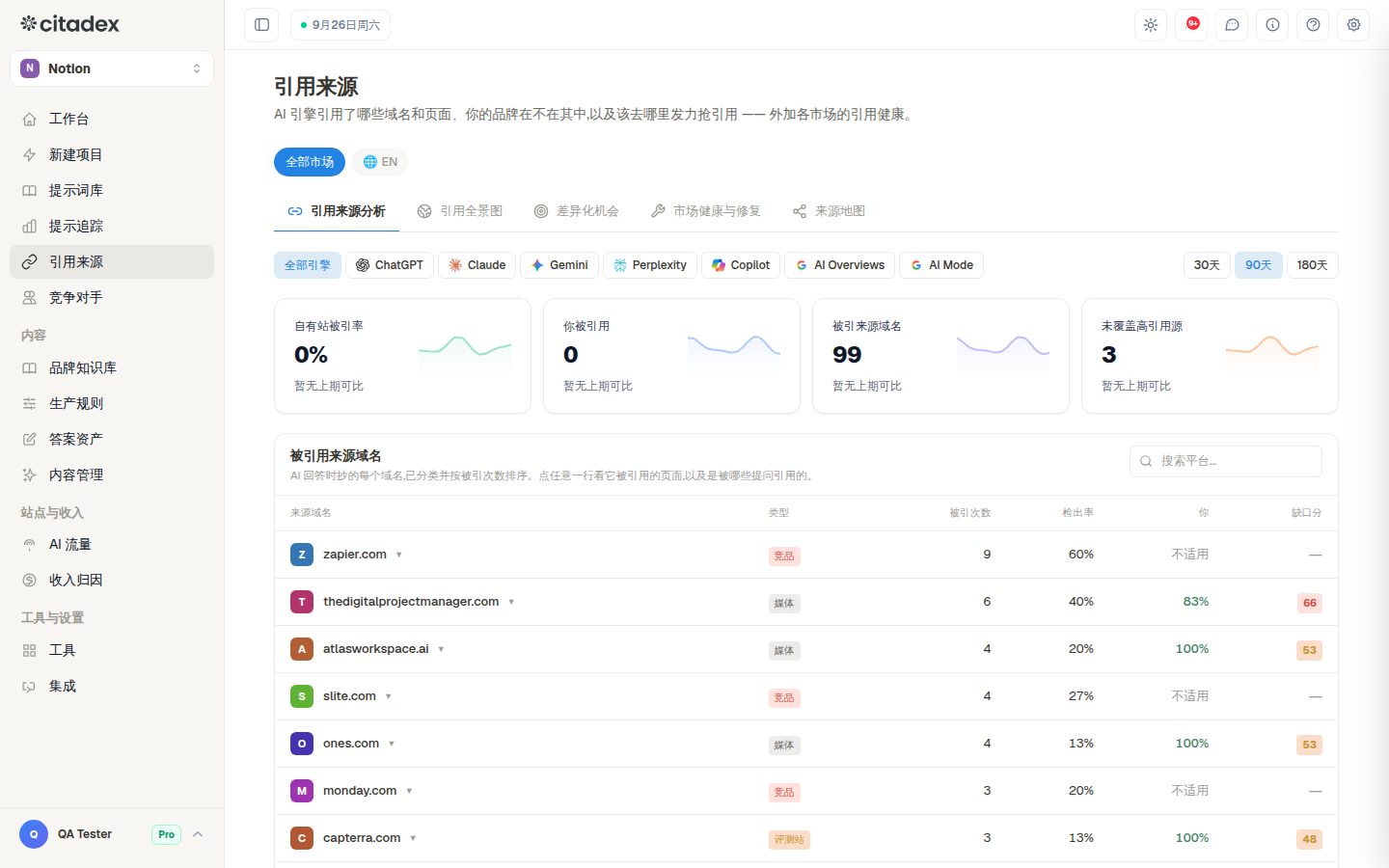Open 提示追踪 in the sidebar
The width and height of the screenshot is (1389, 868).
click(x=112, y=227)
